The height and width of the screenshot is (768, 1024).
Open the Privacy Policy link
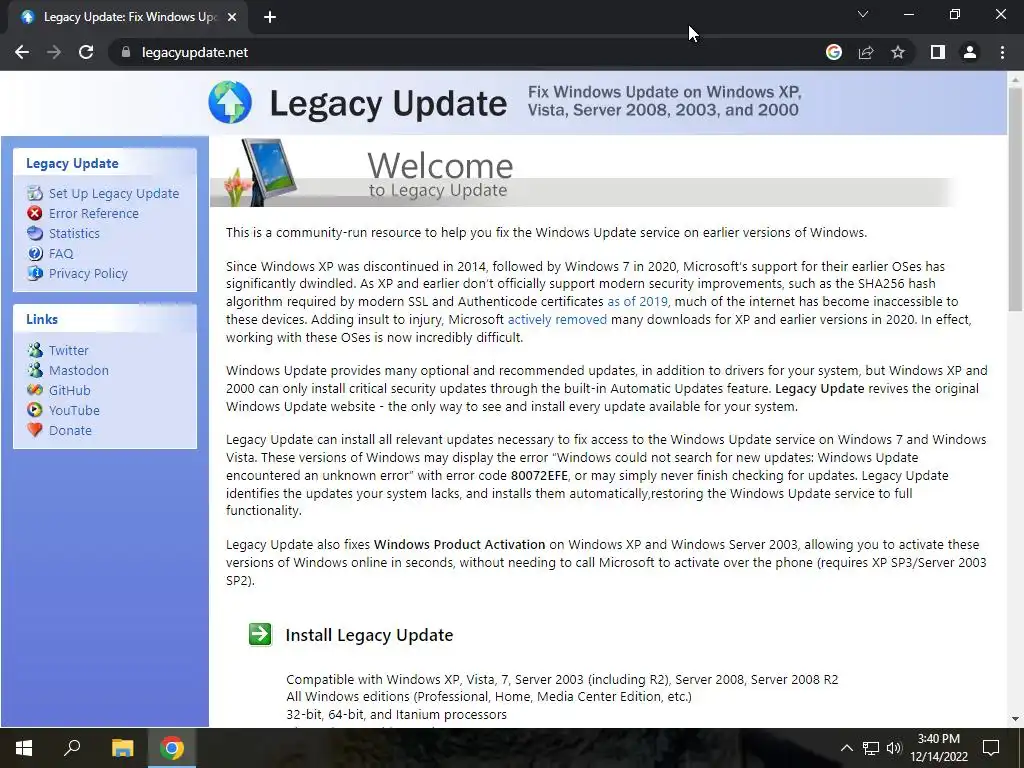click(88, 274)
